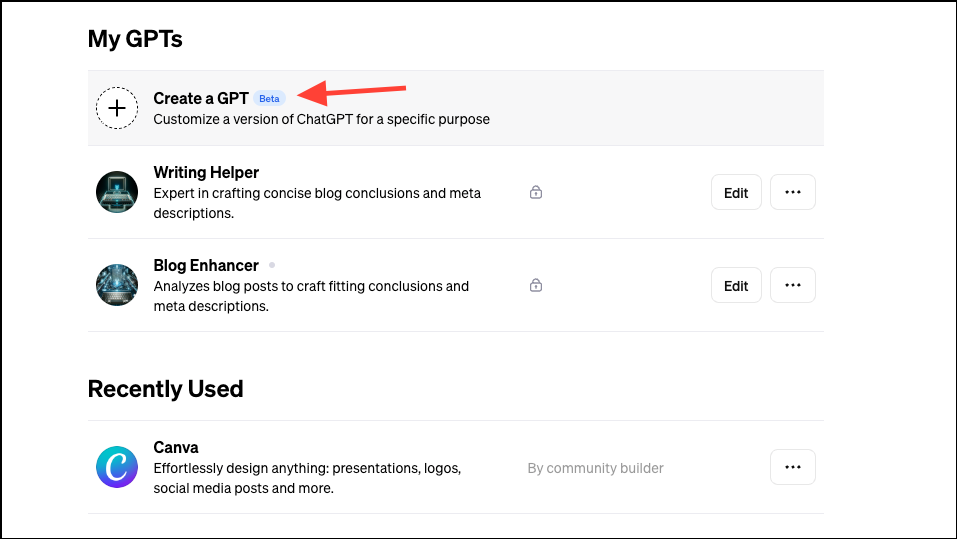Click the plus circle to create a GPT
Screen dimensions: 957x539
[x=117, y=108]
